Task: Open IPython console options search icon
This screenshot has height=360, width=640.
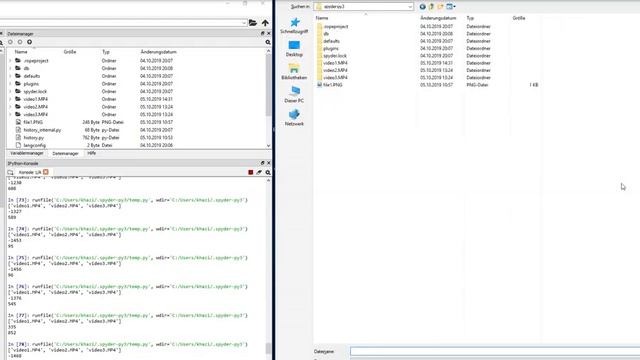Action: 268,173
